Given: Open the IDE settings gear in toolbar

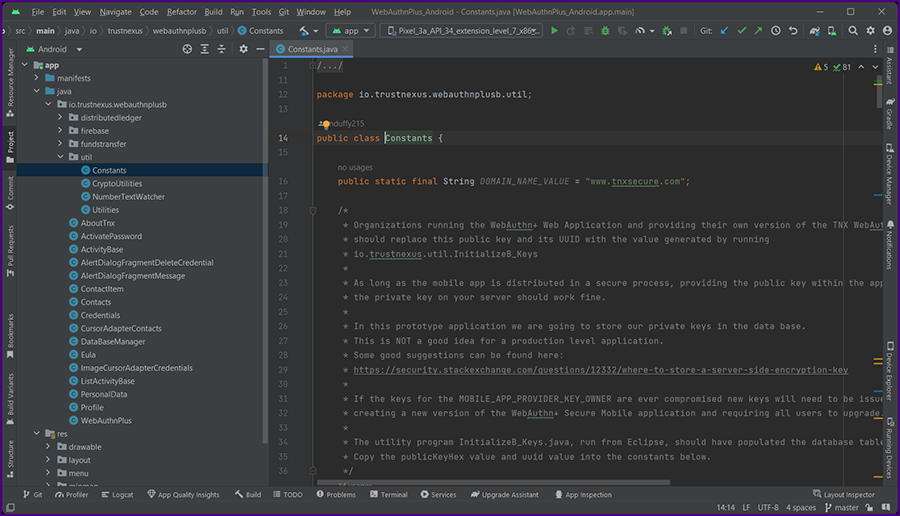Looking at the screenshot, I should pyautogui.click(x=870, y=31).
